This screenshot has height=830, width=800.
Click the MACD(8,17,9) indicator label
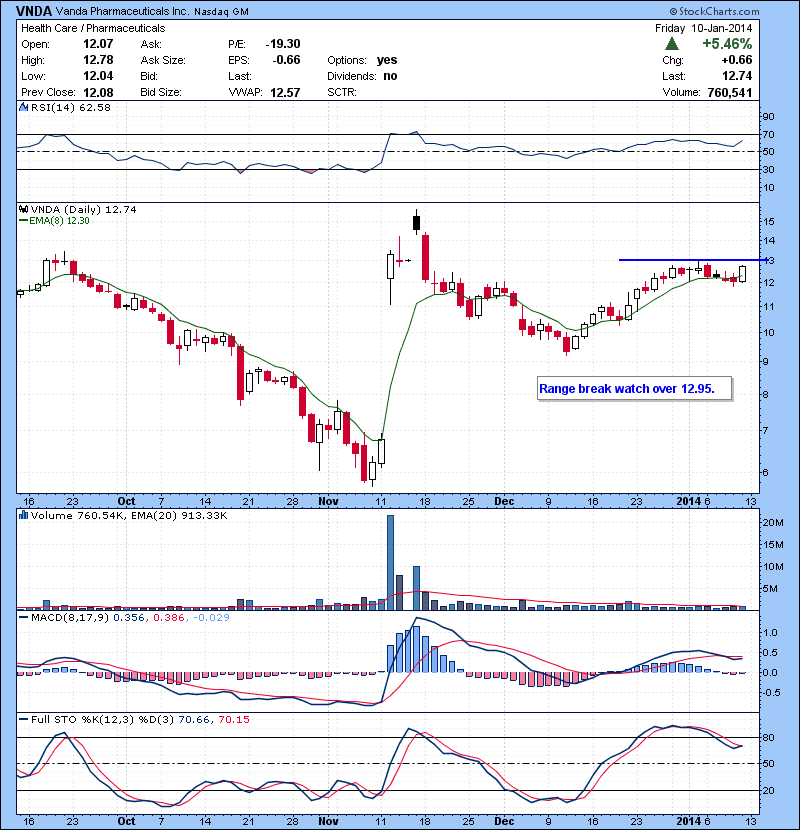click(x=70, y=618)
